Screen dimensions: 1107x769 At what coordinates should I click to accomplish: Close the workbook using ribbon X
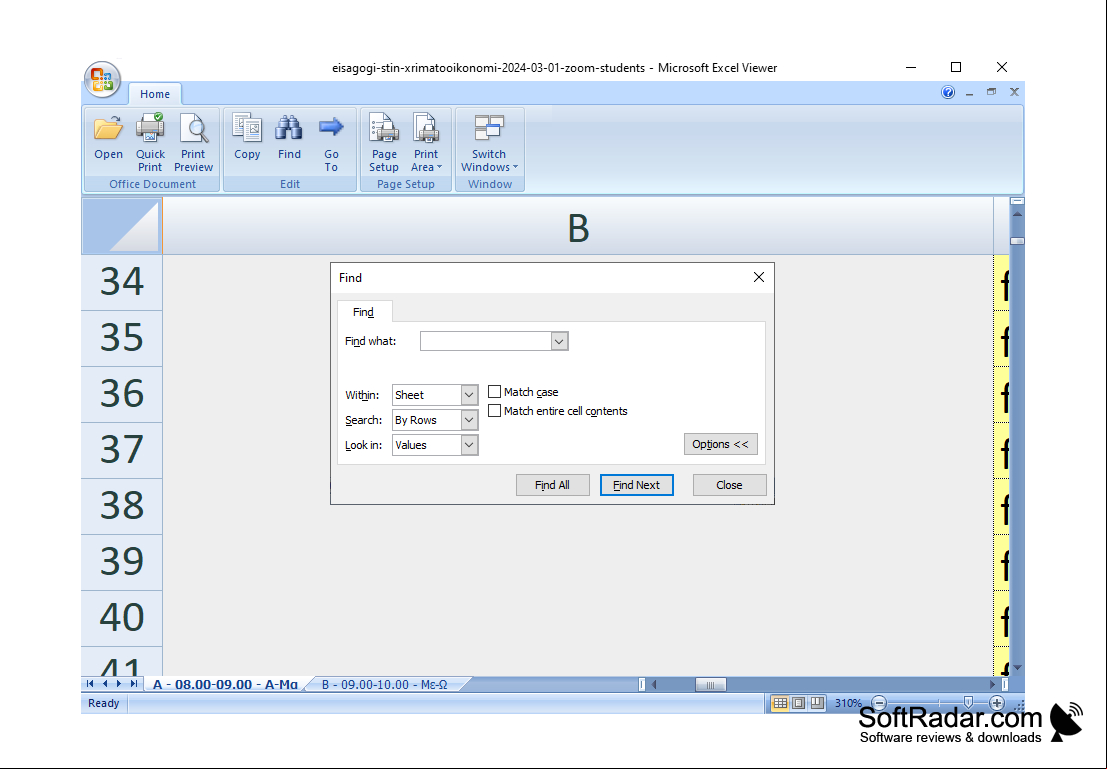(1015, 93)
